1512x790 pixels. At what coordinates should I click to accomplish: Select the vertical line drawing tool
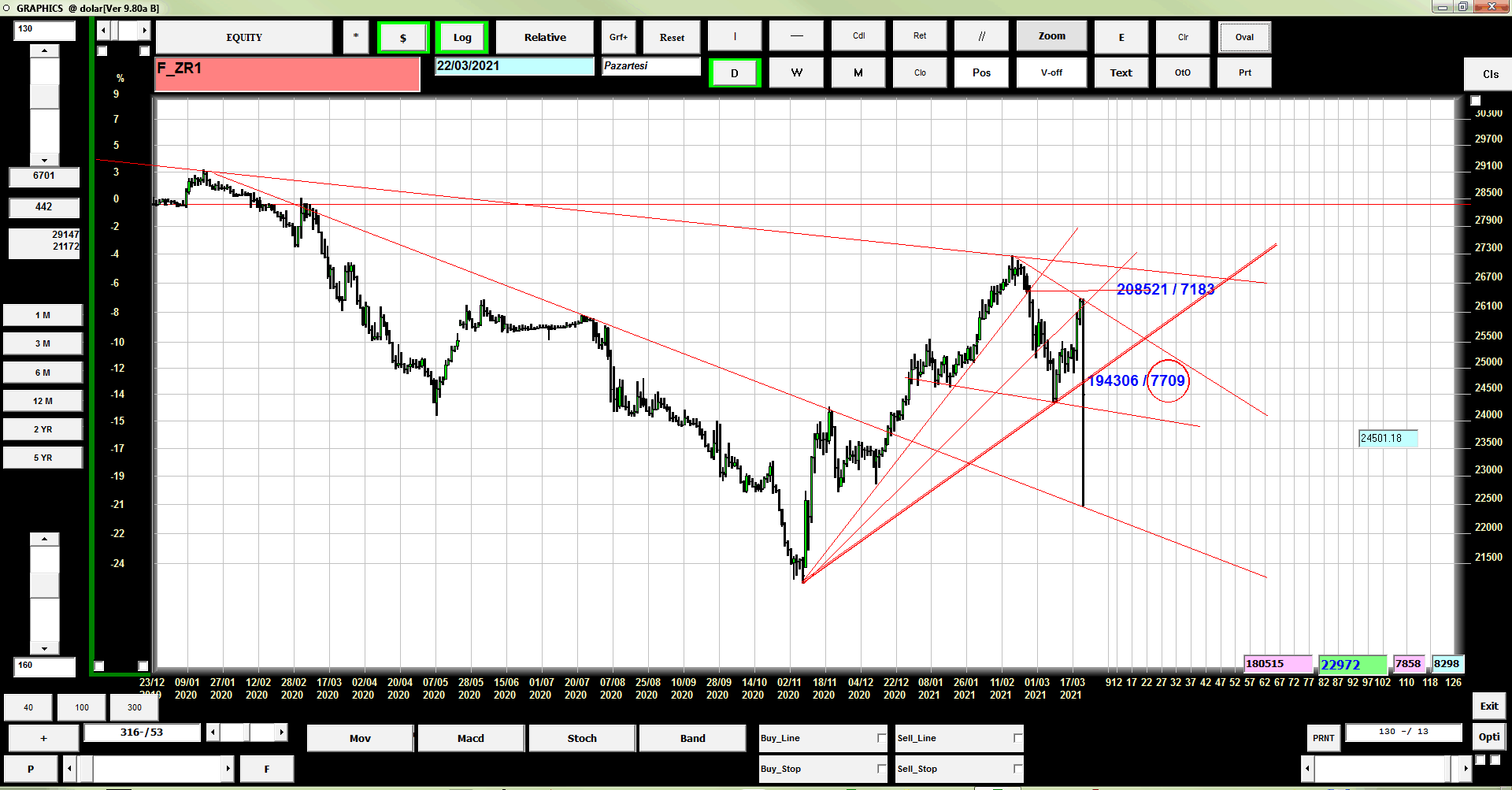pyautogui.click(x=735, y=36)
